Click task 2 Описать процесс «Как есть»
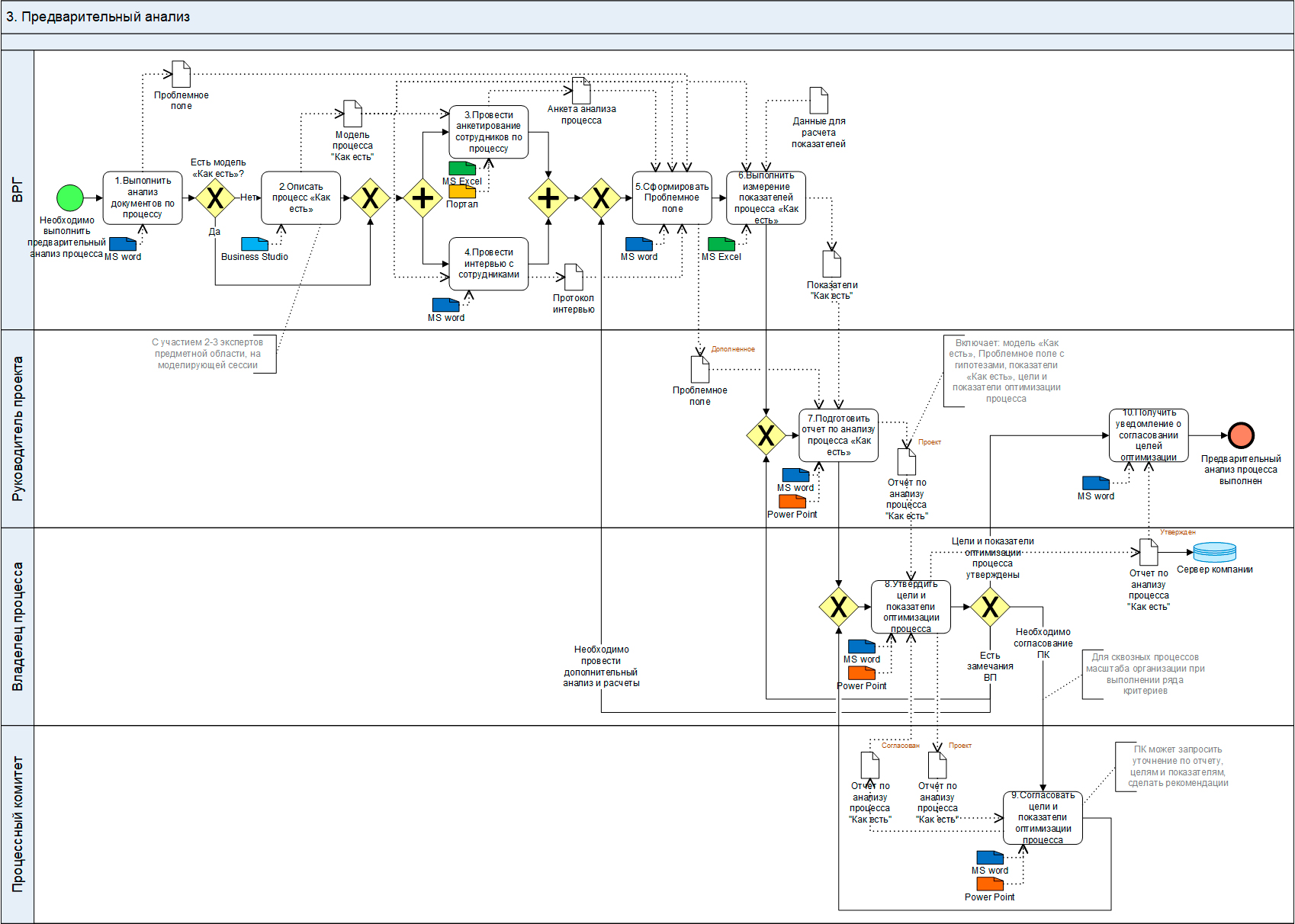 coord(301,198)
